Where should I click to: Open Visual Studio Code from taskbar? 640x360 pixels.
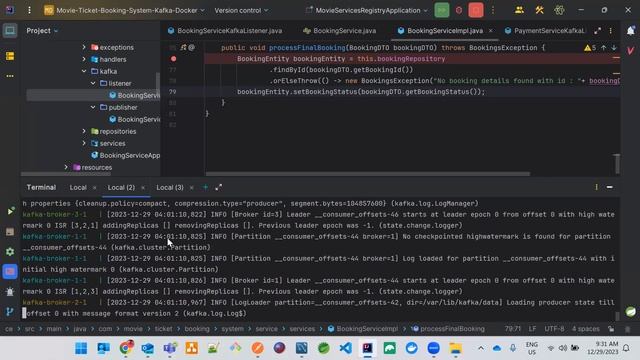[x=345, y=348]
